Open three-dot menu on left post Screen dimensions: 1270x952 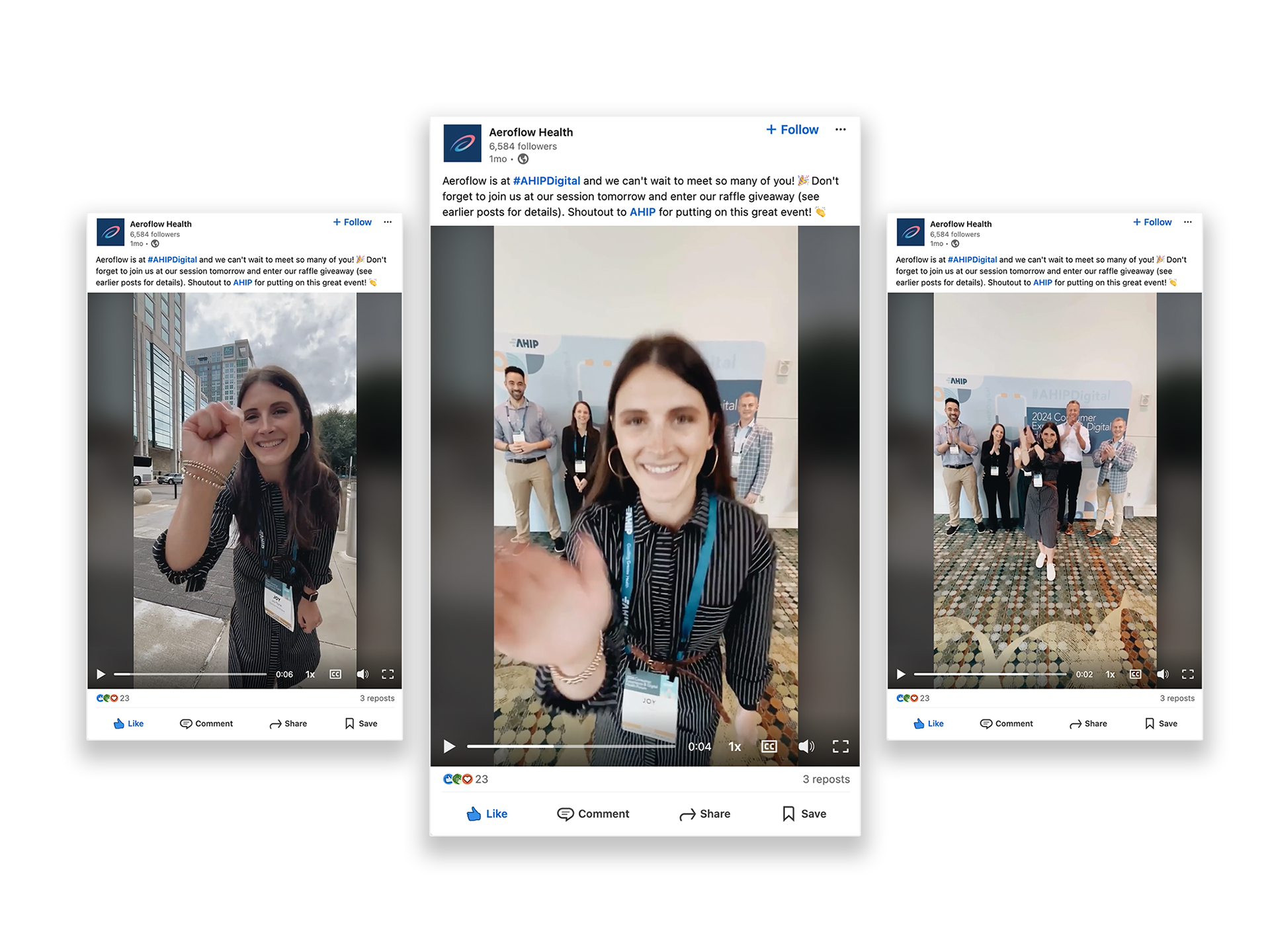pyautogui.click(x=388, y=222)
